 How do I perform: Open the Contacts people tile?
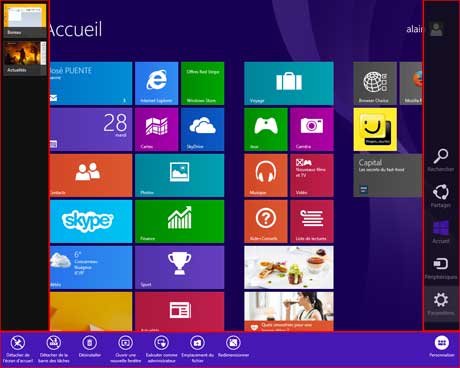click(x=91, y=175)
